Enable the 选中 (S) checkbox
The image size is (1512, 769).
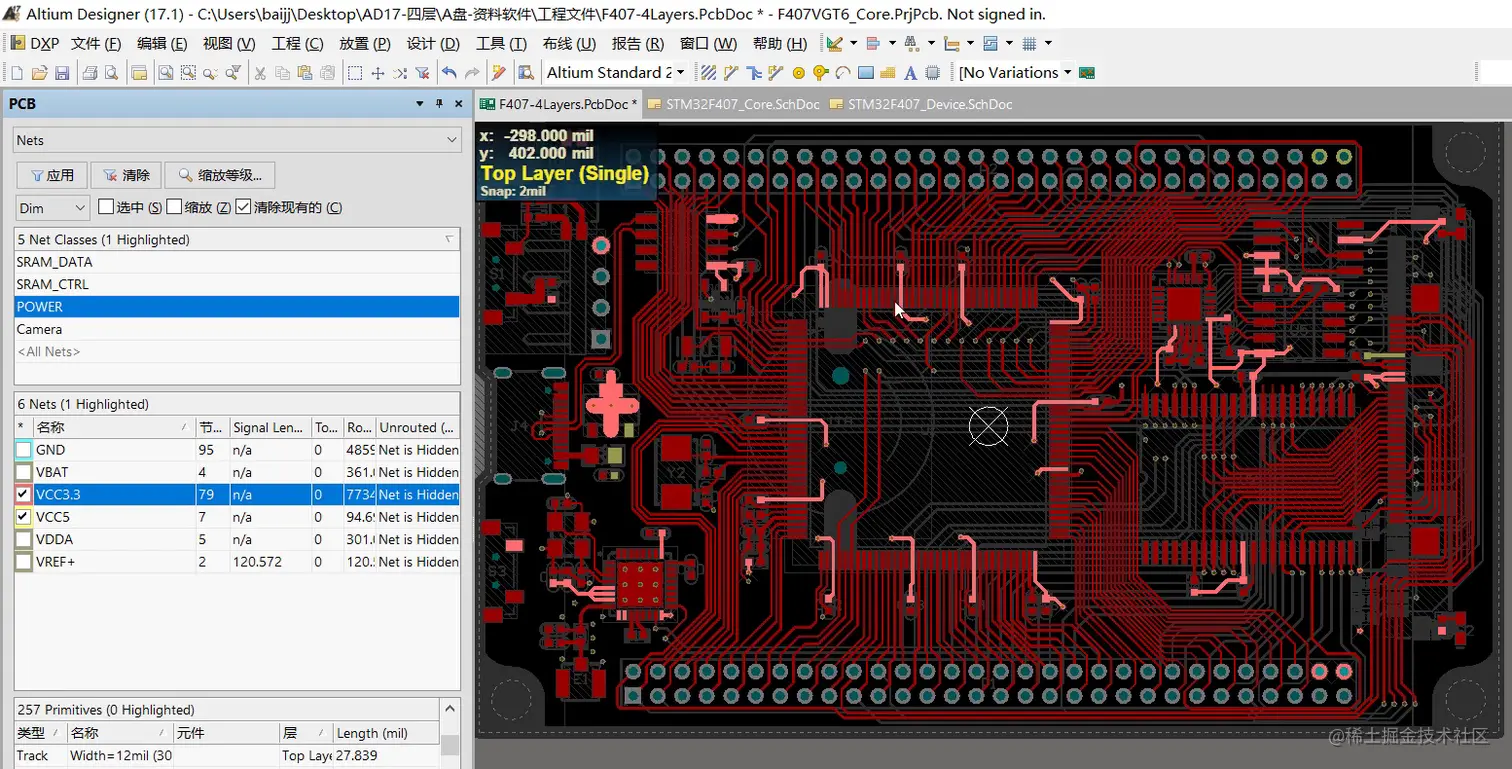(x=106, y=207)
